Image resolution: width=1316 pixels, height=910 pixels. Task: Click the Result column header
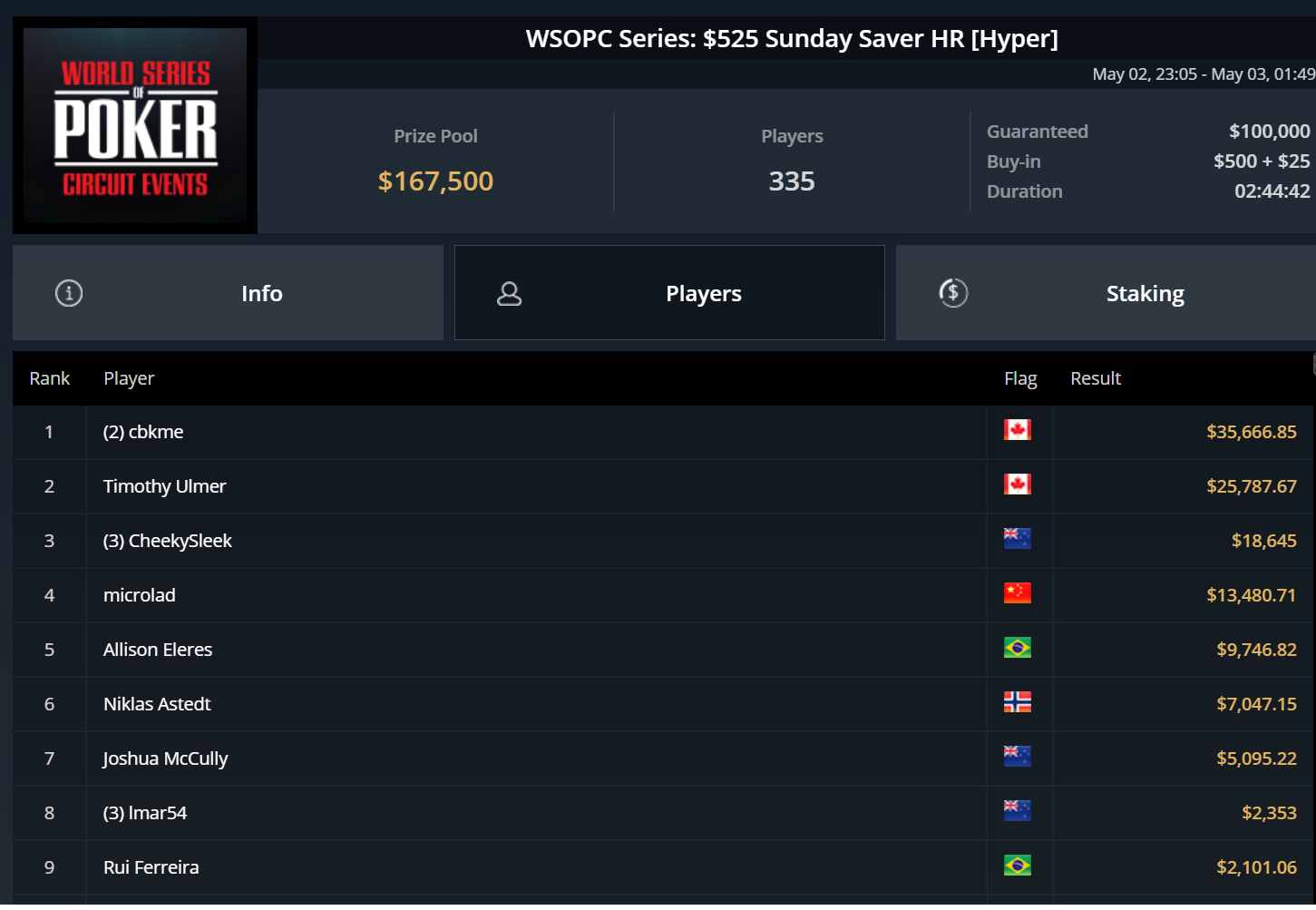(1095, 378)
